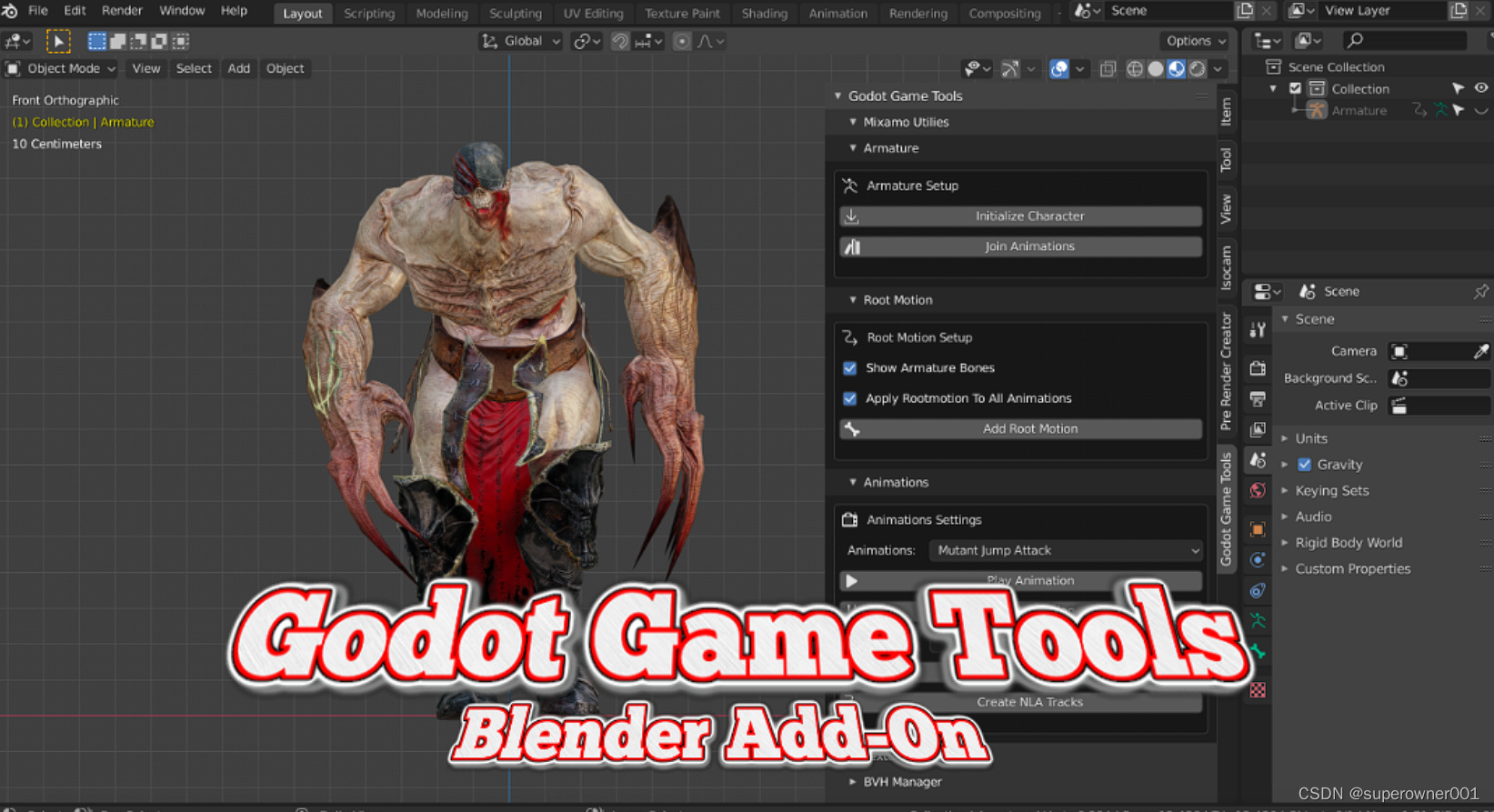Select the tweak select tool icon

tap(58, 41)
